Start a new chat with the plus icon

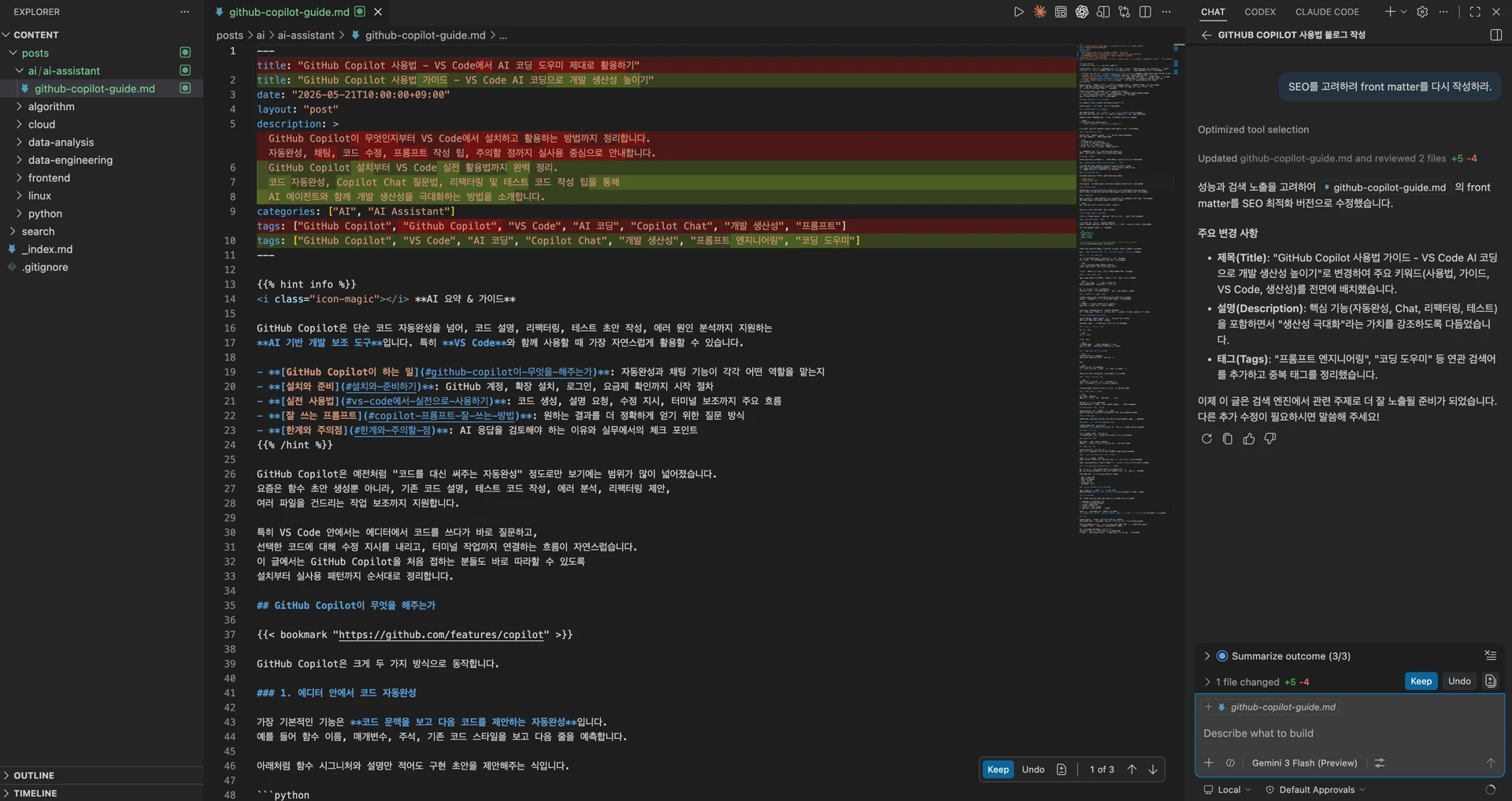click(1390, 12)
